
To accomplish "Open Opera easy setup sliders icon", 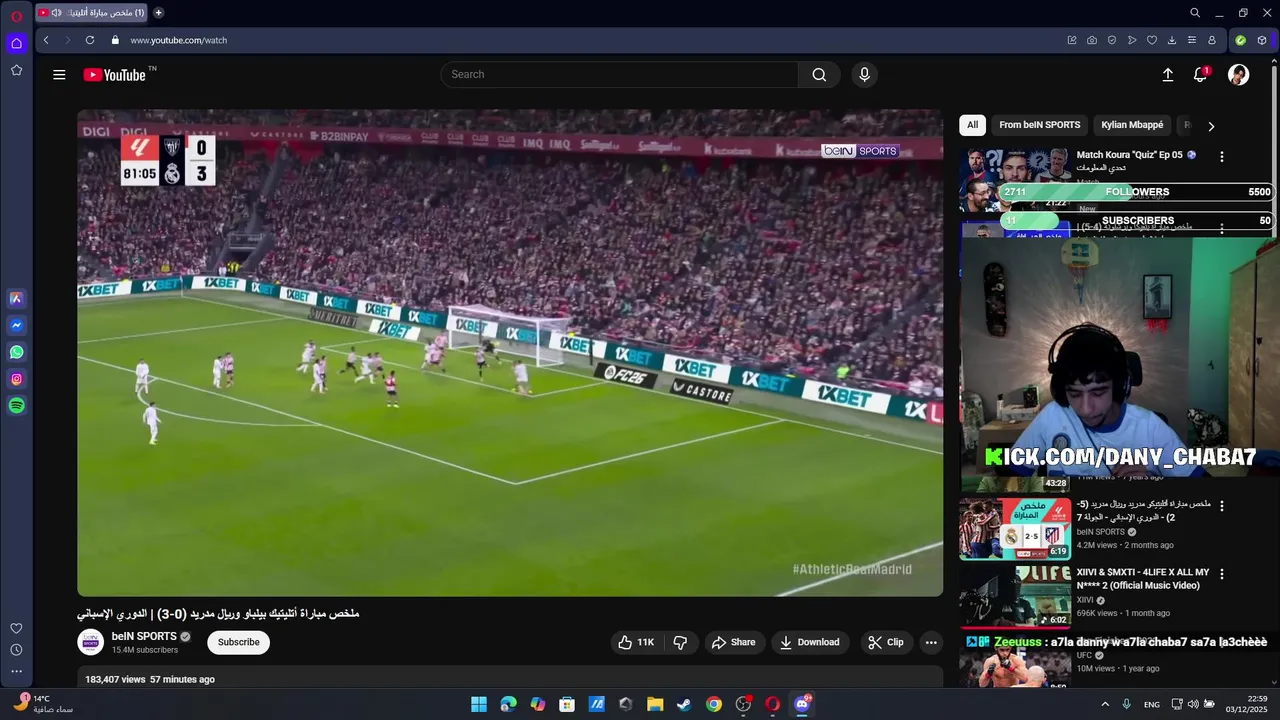I will click(1192, 40).
